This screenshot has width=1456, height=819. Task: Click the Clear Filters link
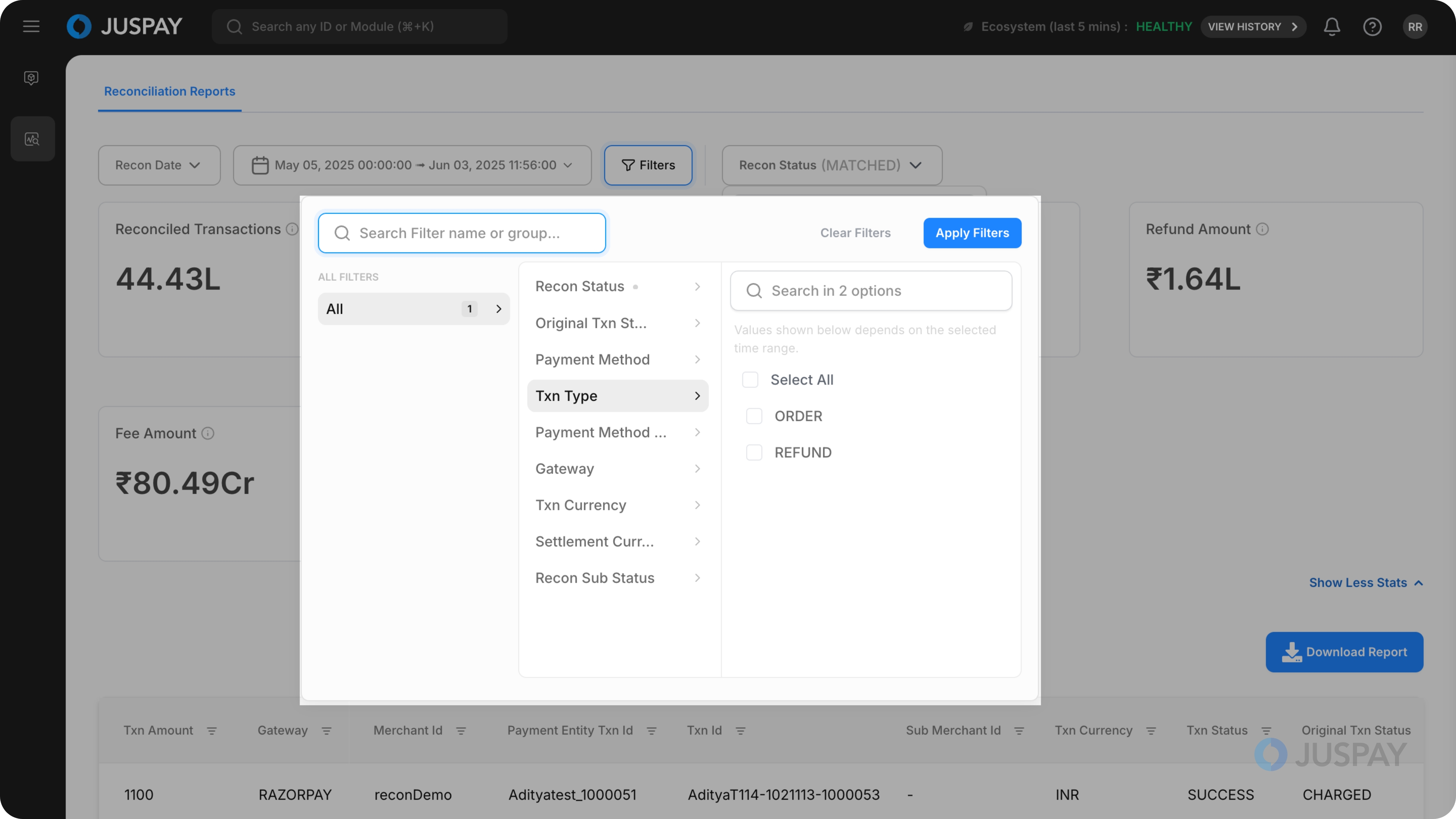tap(855, 233)
